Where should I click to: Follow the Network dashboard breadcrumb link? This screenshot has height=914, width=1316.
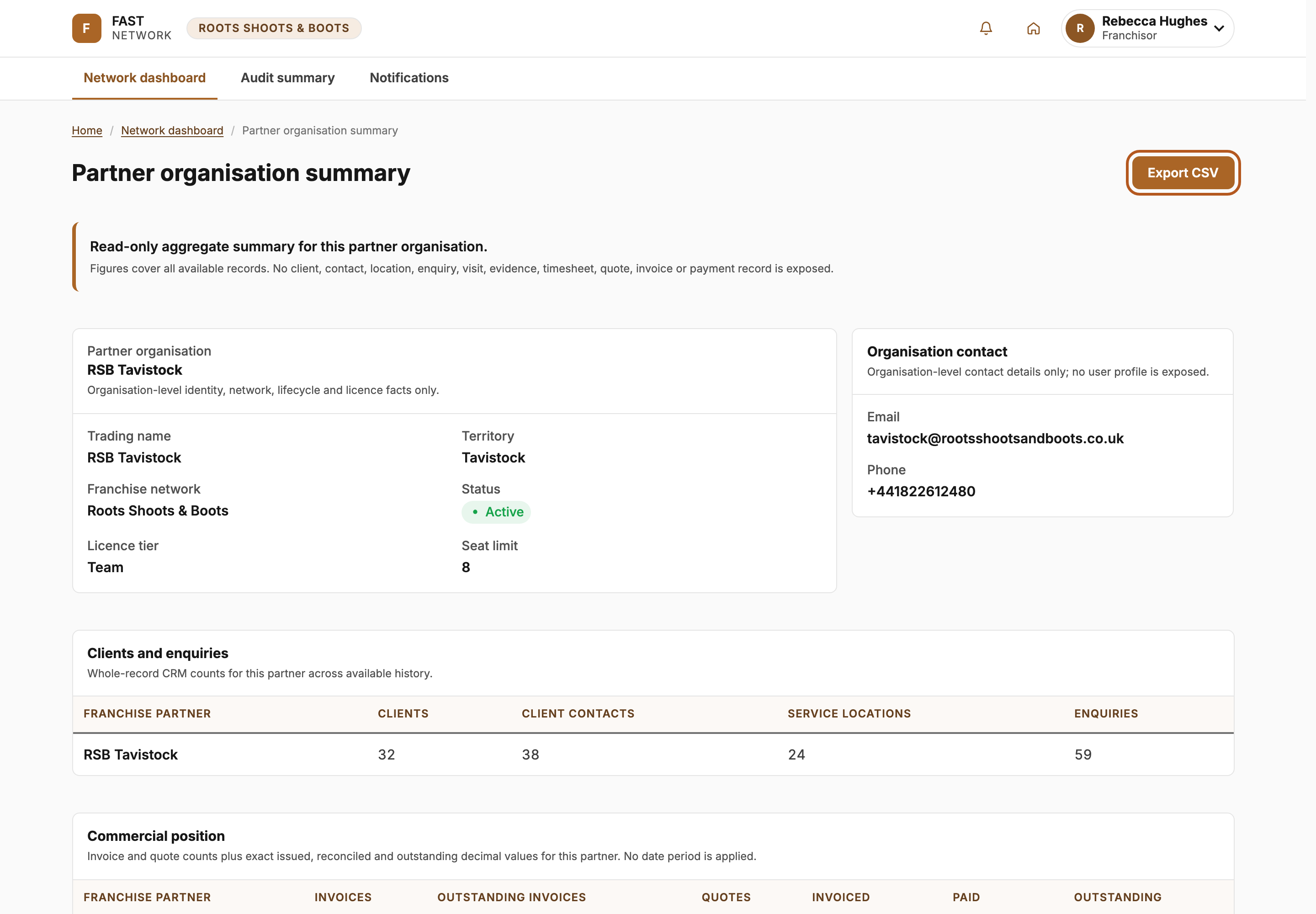pos(172,131)
